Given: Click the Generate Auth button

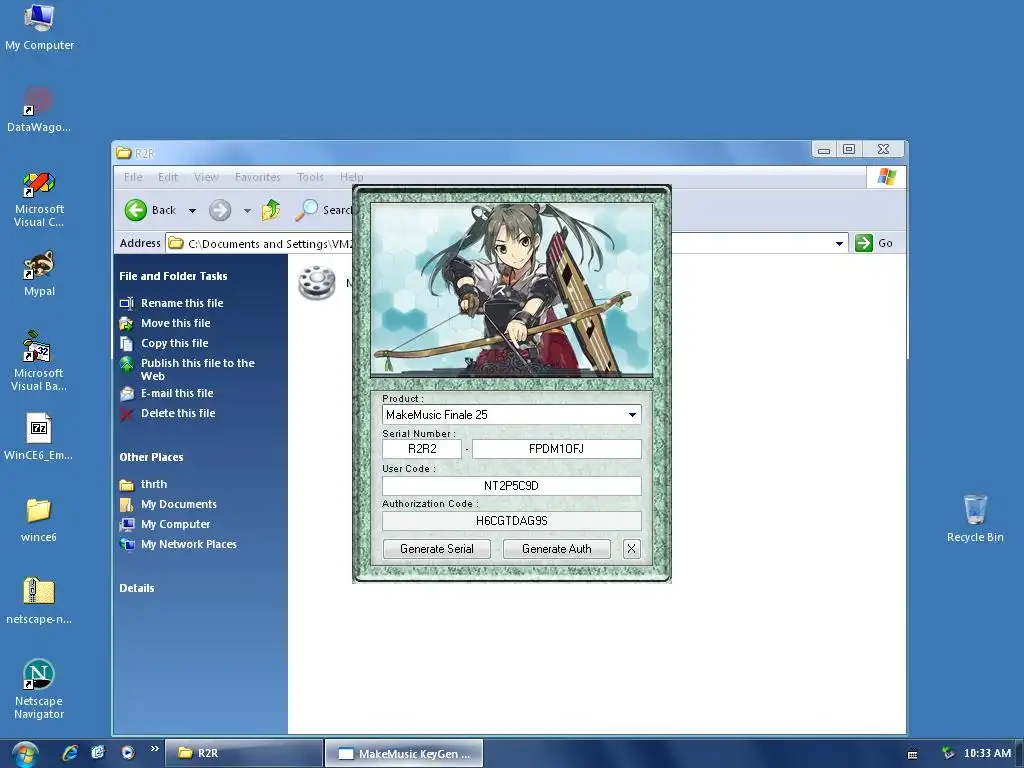Looking at the screenshot, I should click(556, 549).
